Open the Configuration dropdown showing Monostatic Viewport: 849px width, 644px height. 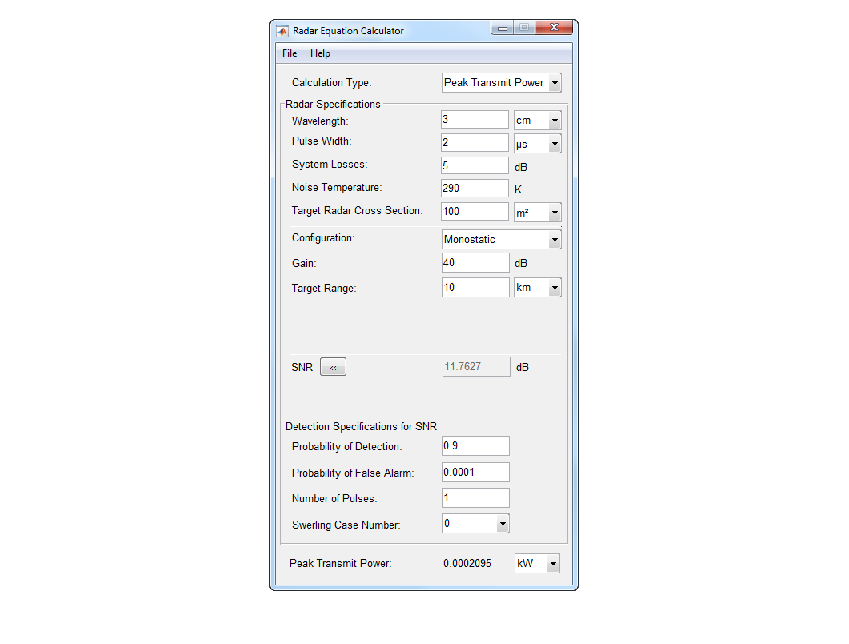point(501,239)
